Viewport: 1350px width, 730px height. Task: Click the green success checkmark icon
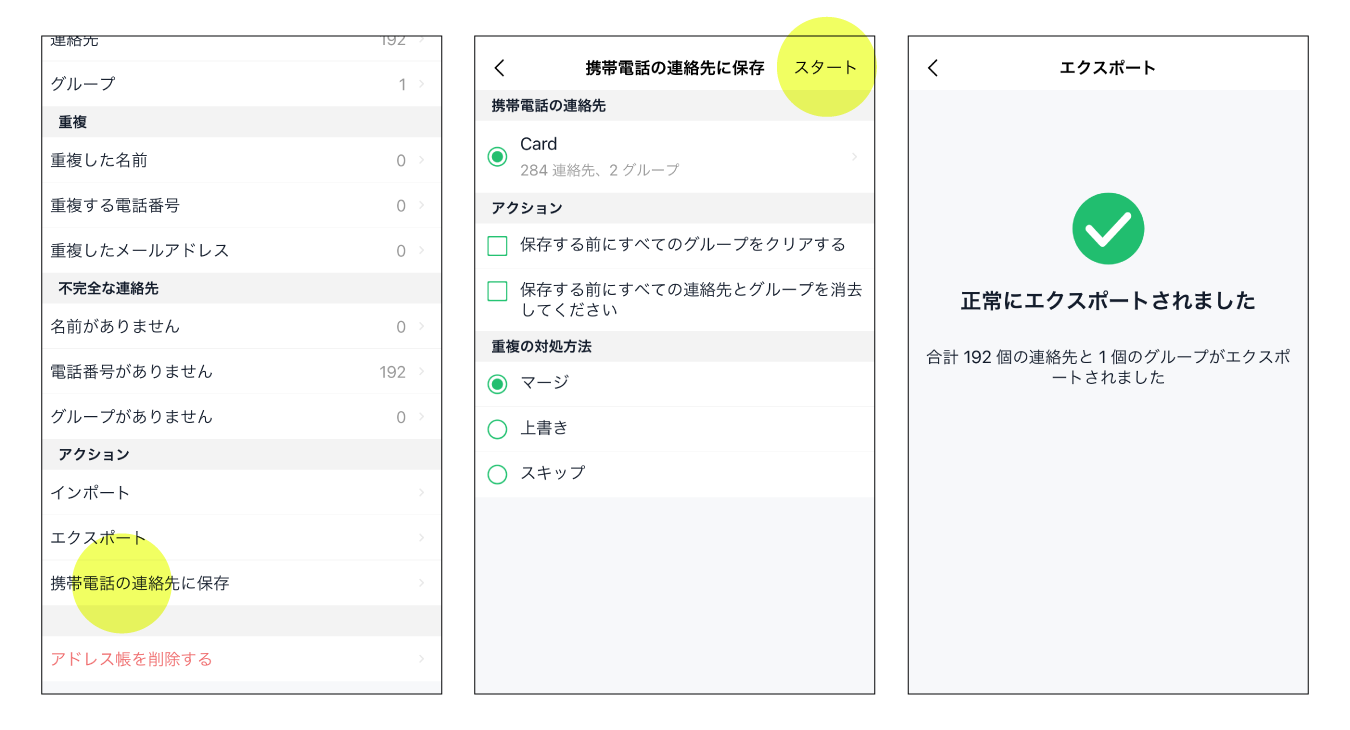[x=1108, y=229]
